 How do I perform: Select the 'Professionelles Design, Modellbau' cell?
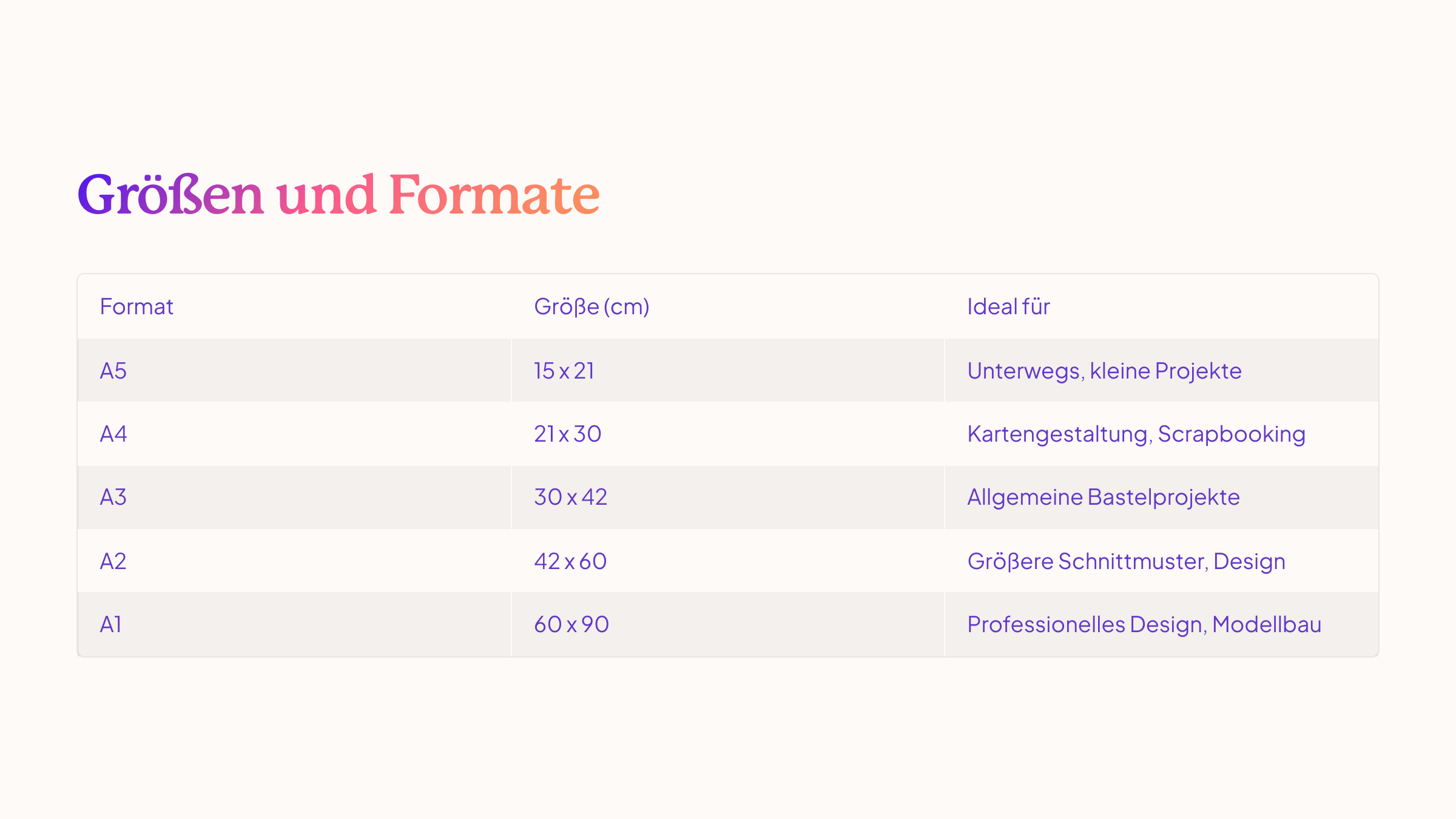1144,624
